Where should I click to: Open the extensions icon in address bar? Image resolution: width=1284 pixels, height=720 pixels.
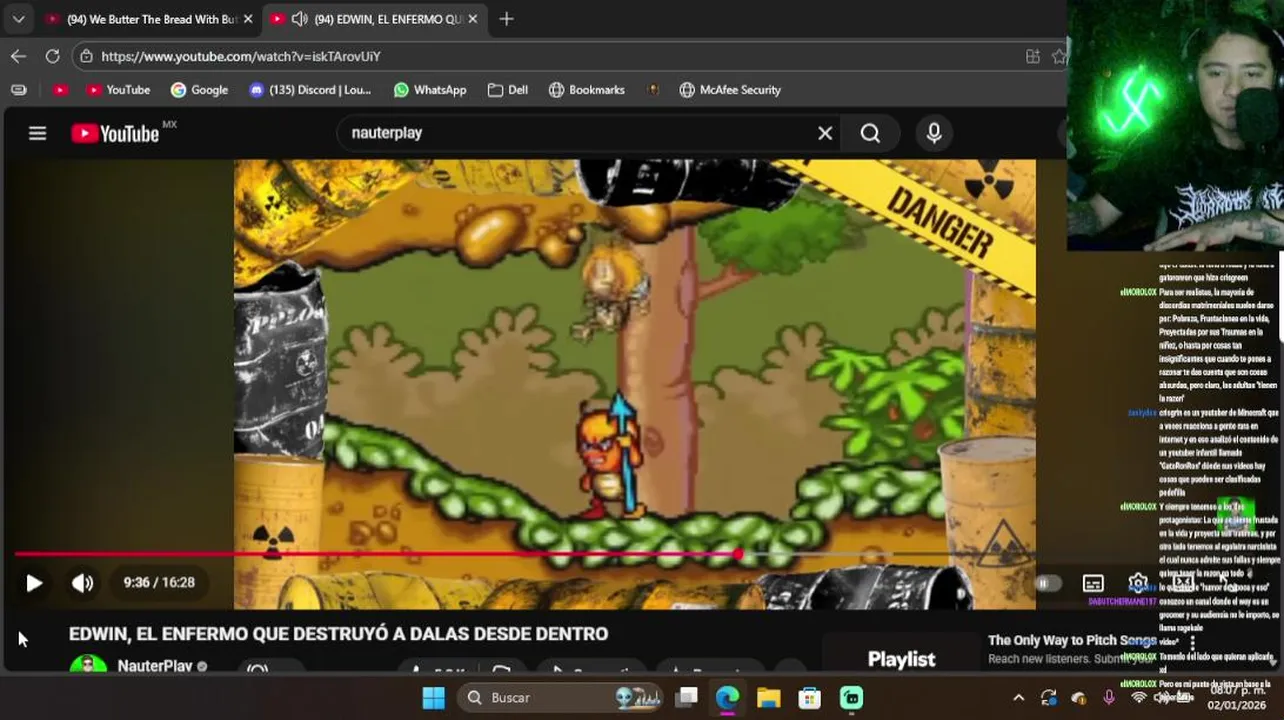pyautogui.click(x=1033, y=56)
